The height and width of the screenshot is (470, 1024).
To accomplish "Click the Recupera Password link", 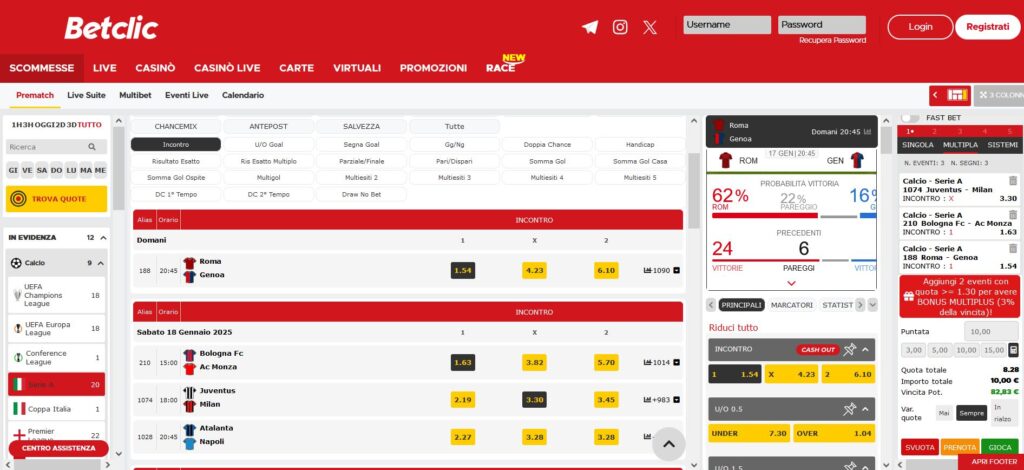I will pyautogui.click(x=832, y=40).
